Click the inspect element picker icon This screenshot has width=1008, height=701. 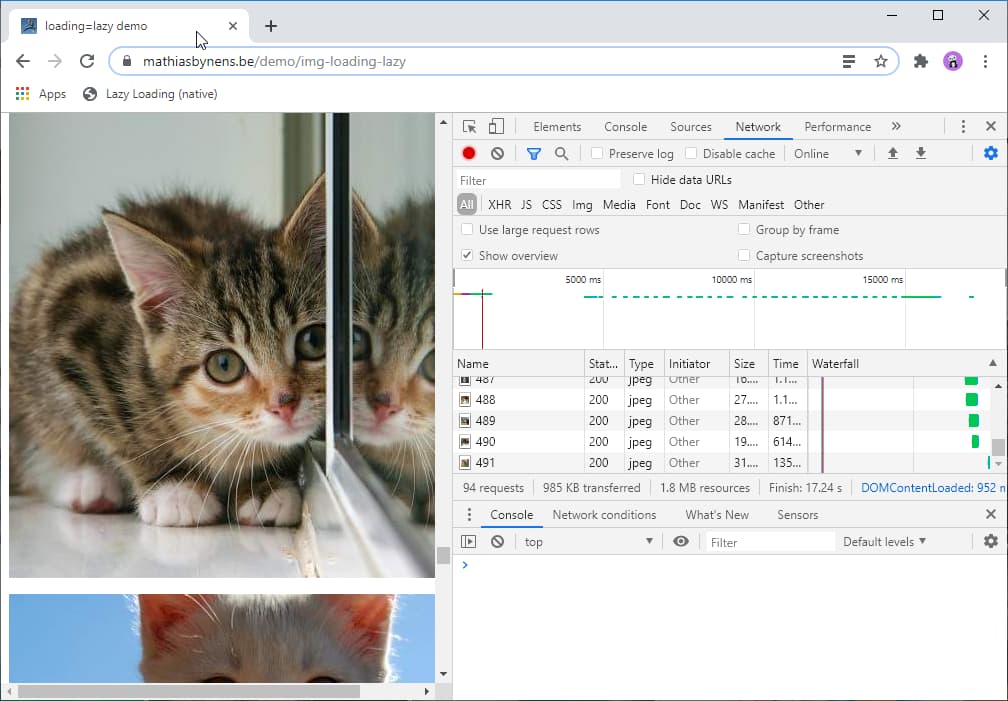pos(470,127)
